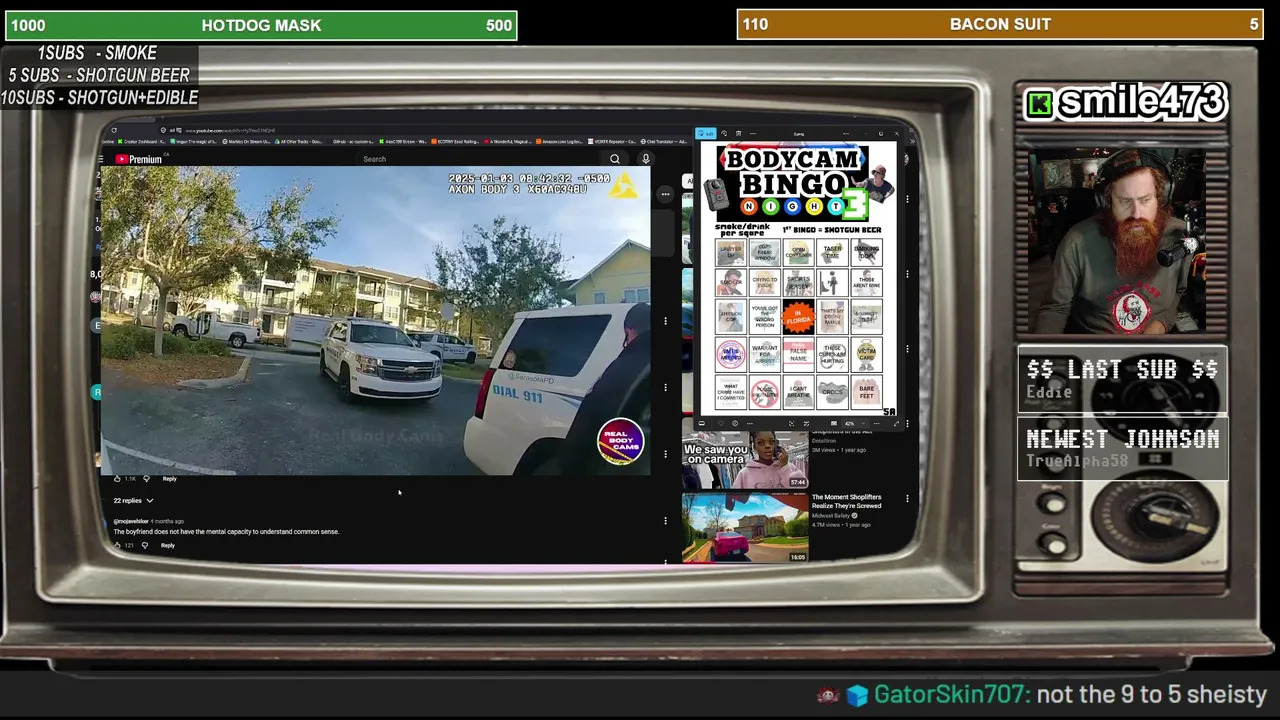Click the GatorSkin707 chat username

point(951,694)
